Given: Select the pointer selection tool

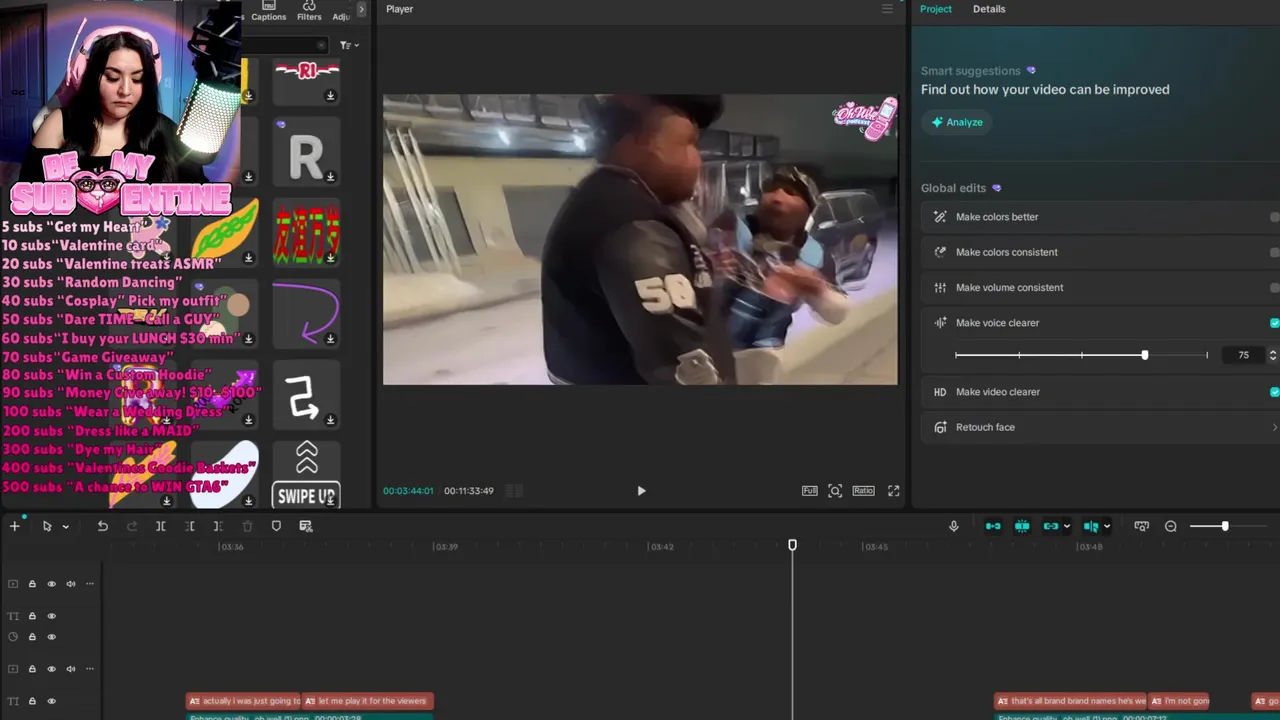Looking at the screenshot, I should (47, 526).
